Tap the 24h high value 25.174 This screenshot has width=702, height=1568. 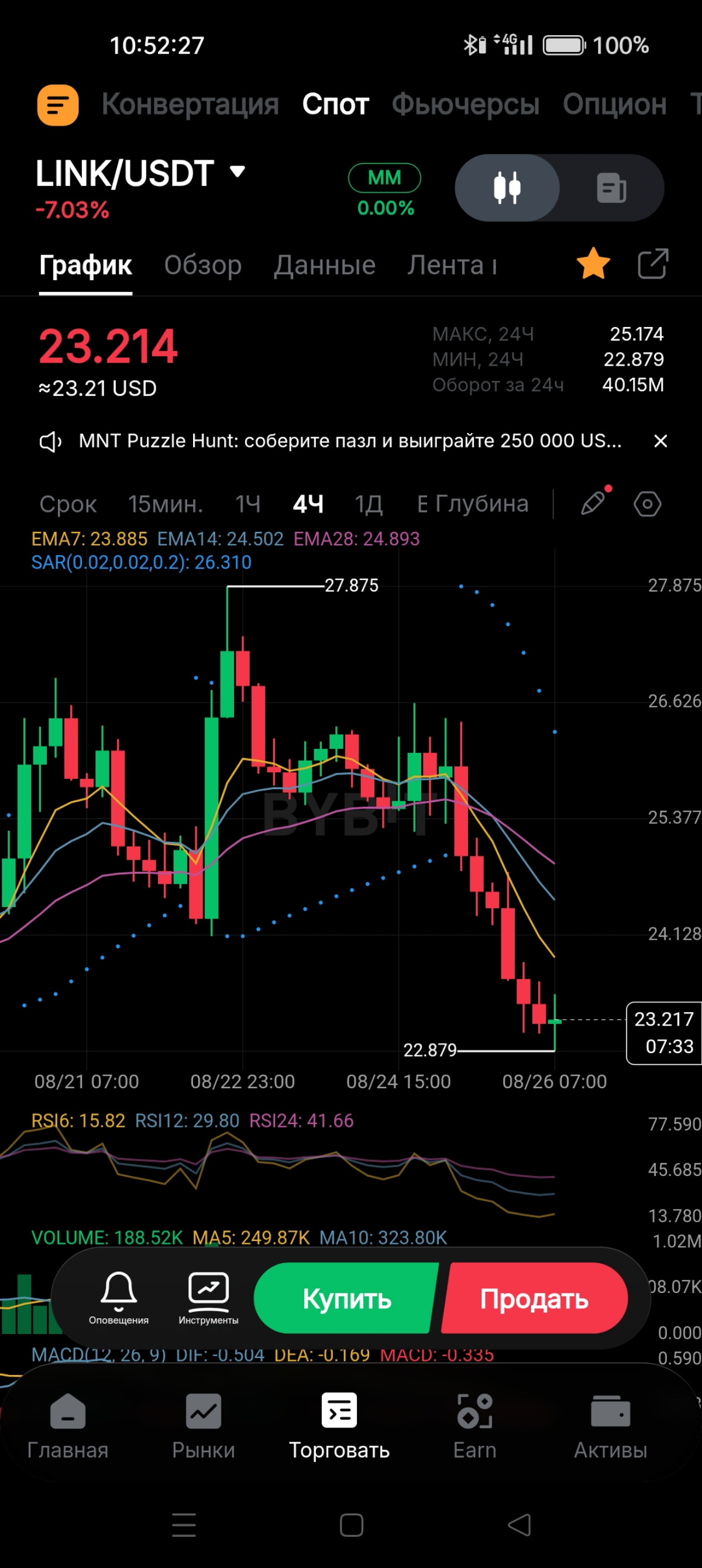pos(637,334)
